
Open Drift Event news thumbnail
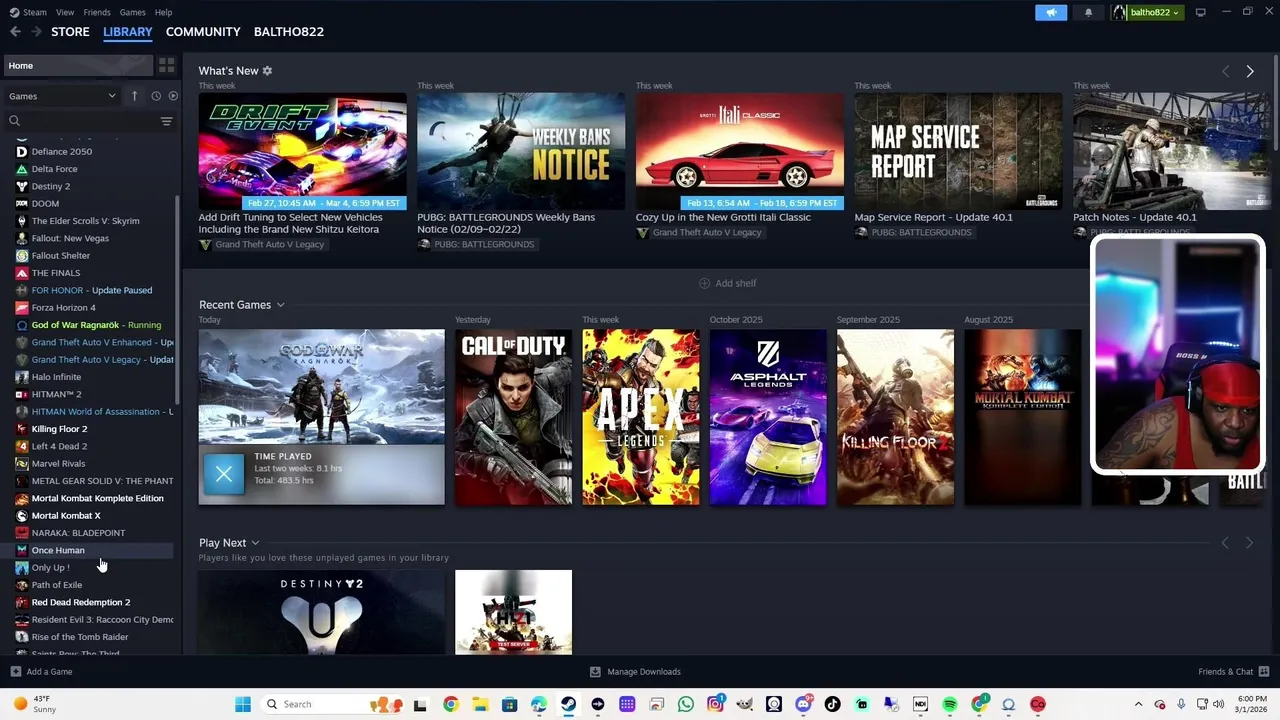tap(302, 151)
